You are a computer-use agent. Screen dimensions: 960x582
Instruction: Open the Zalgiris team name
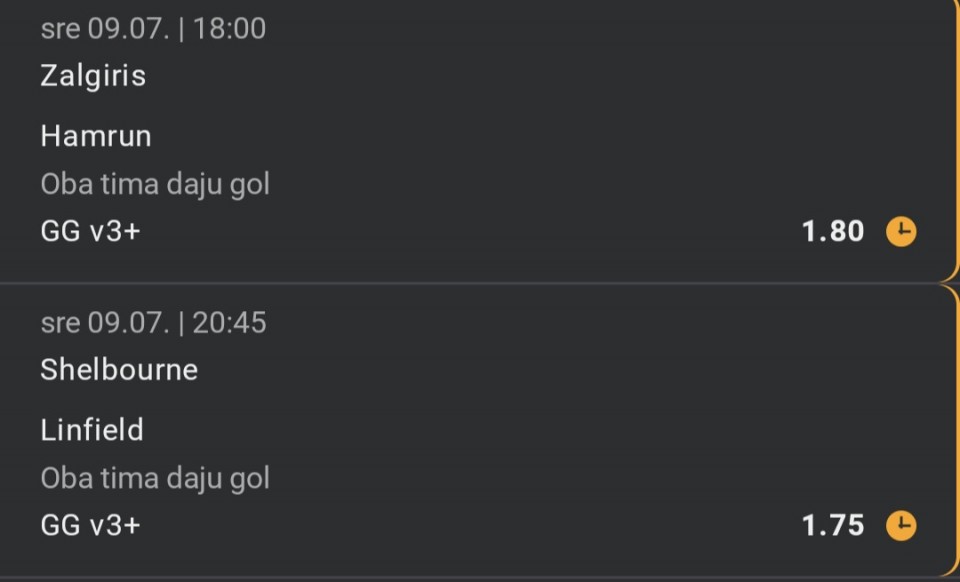click(x=93, y=76)
